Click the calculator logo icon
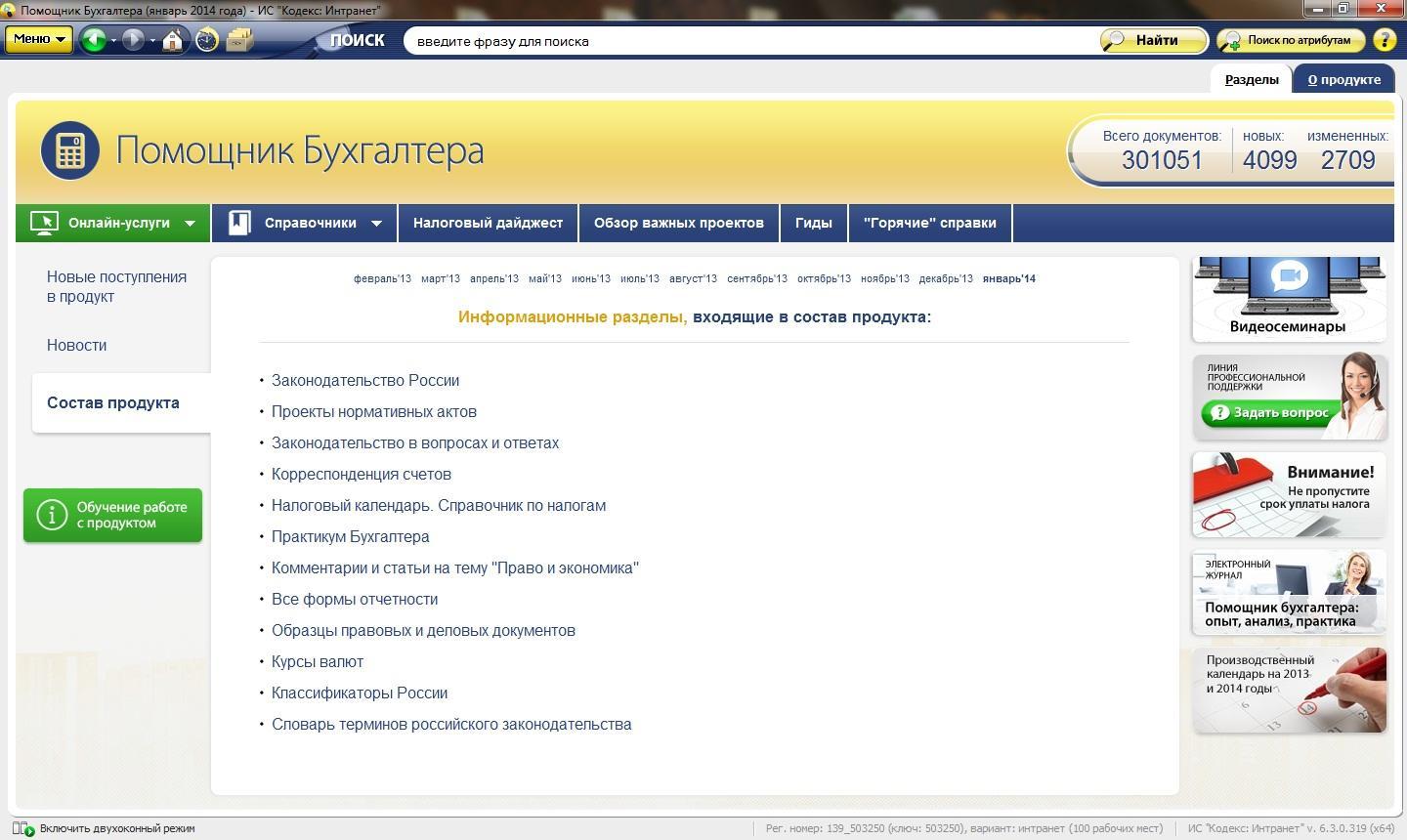This screenshot has width=1407, height=840. point(69,150)
